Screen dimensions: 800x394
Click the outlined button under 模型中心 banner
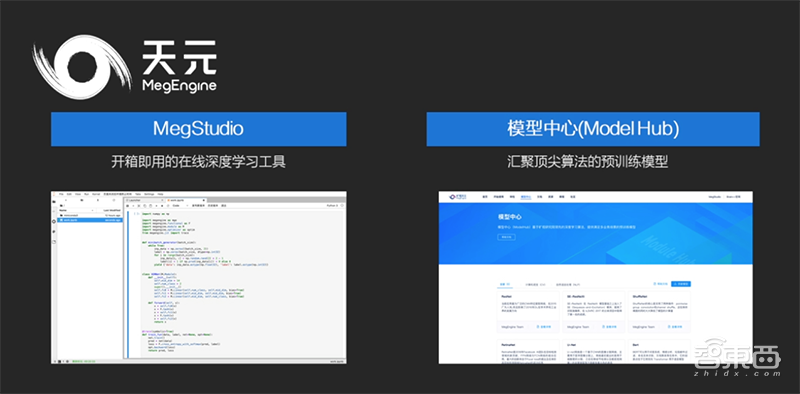pyautogui.click(x=506, y=237)
